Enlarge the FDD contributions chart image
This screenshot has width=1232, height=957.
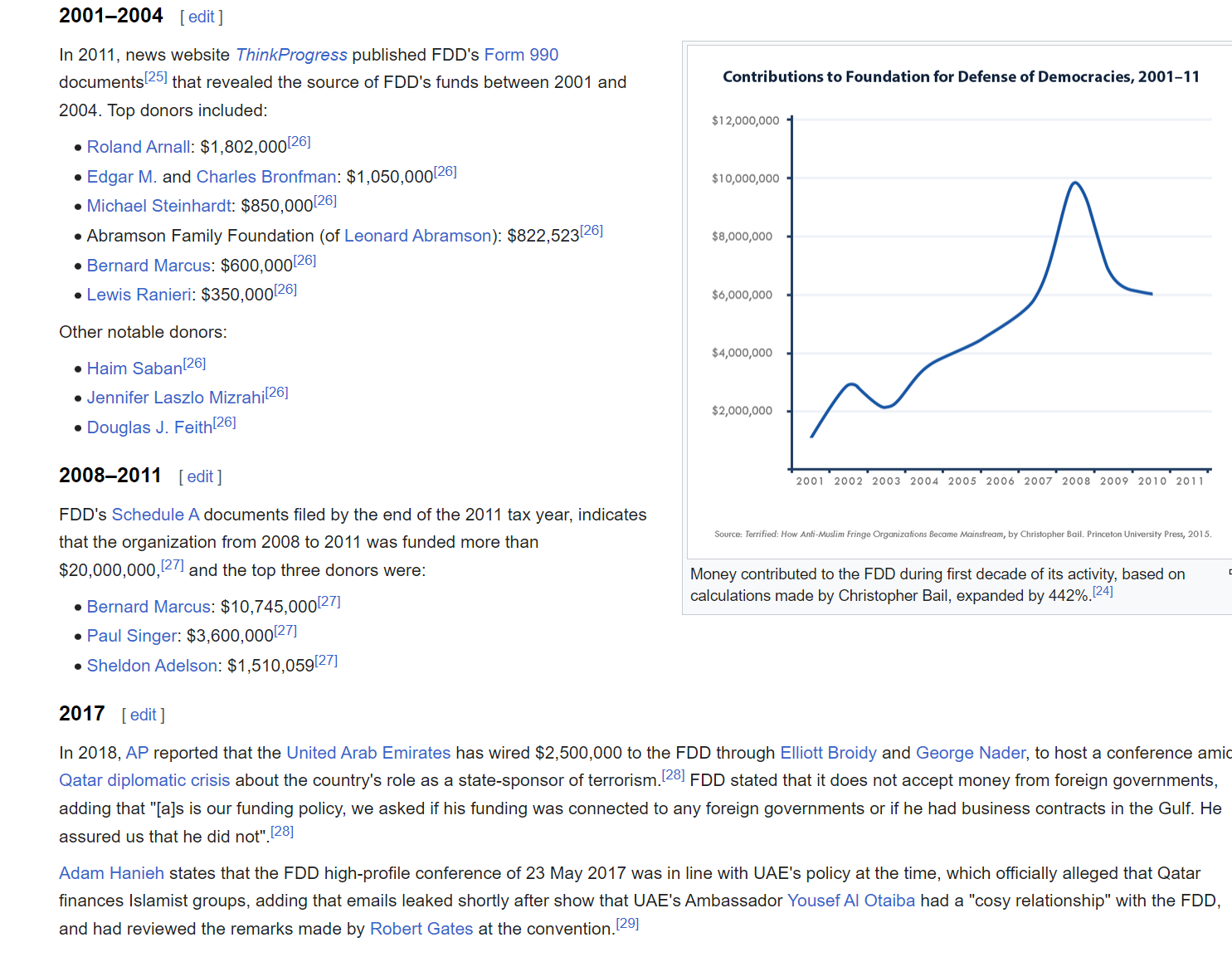961,300
